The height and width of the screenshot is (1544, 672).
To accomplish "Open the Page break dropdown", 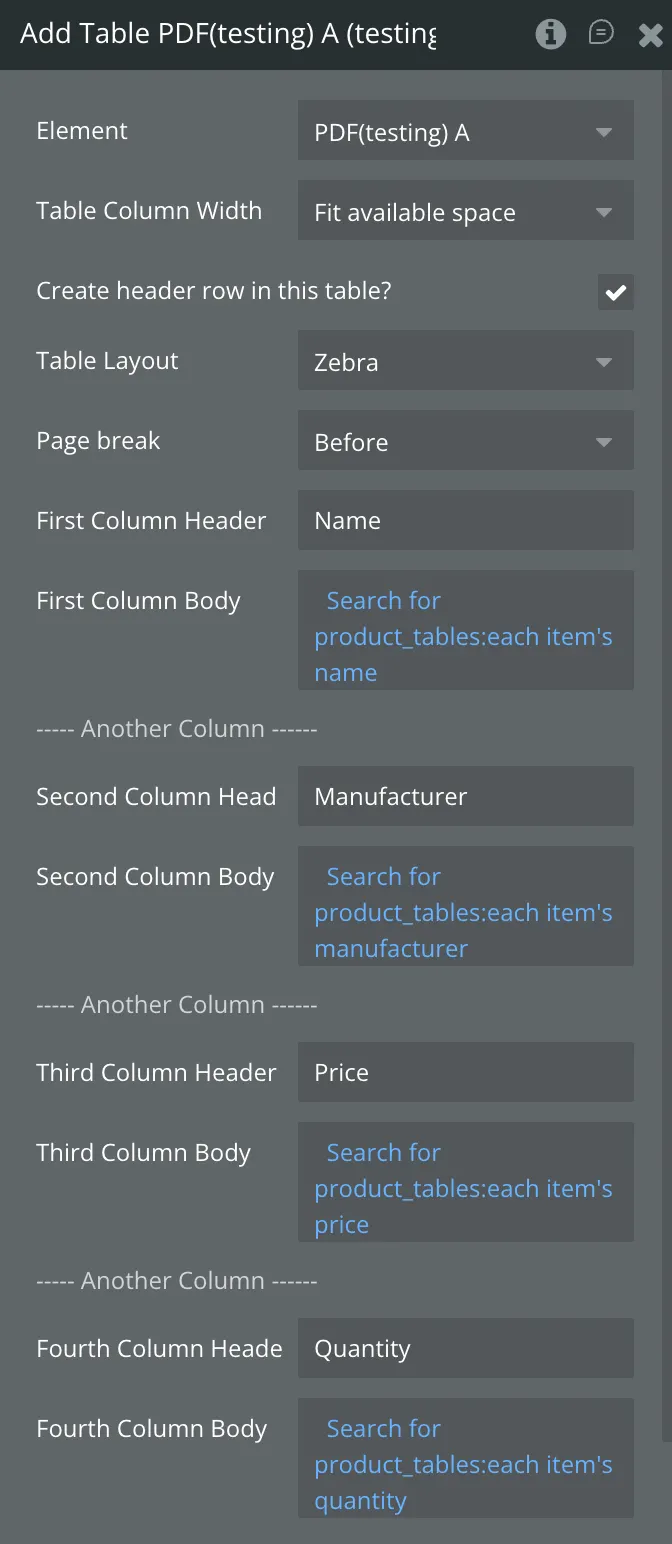I will (x=466, y=441).
